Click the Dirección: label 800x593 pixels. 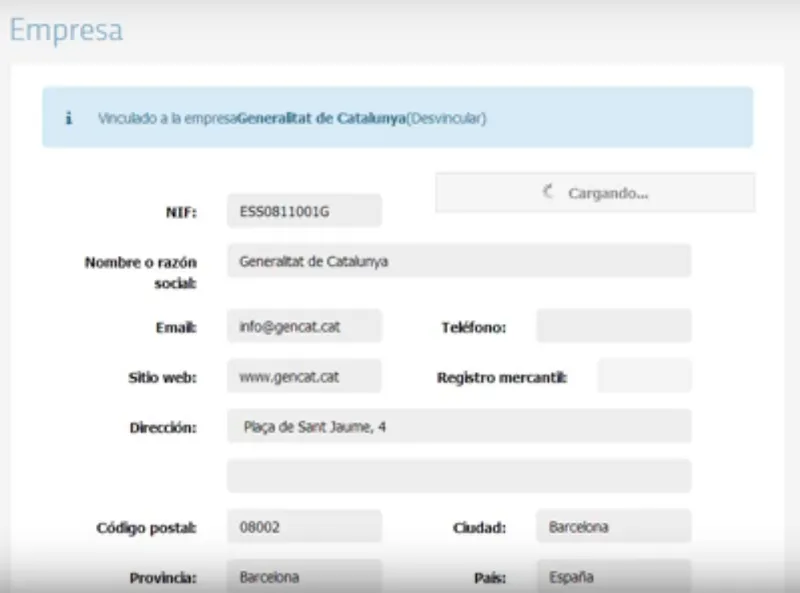click(163, 427)
